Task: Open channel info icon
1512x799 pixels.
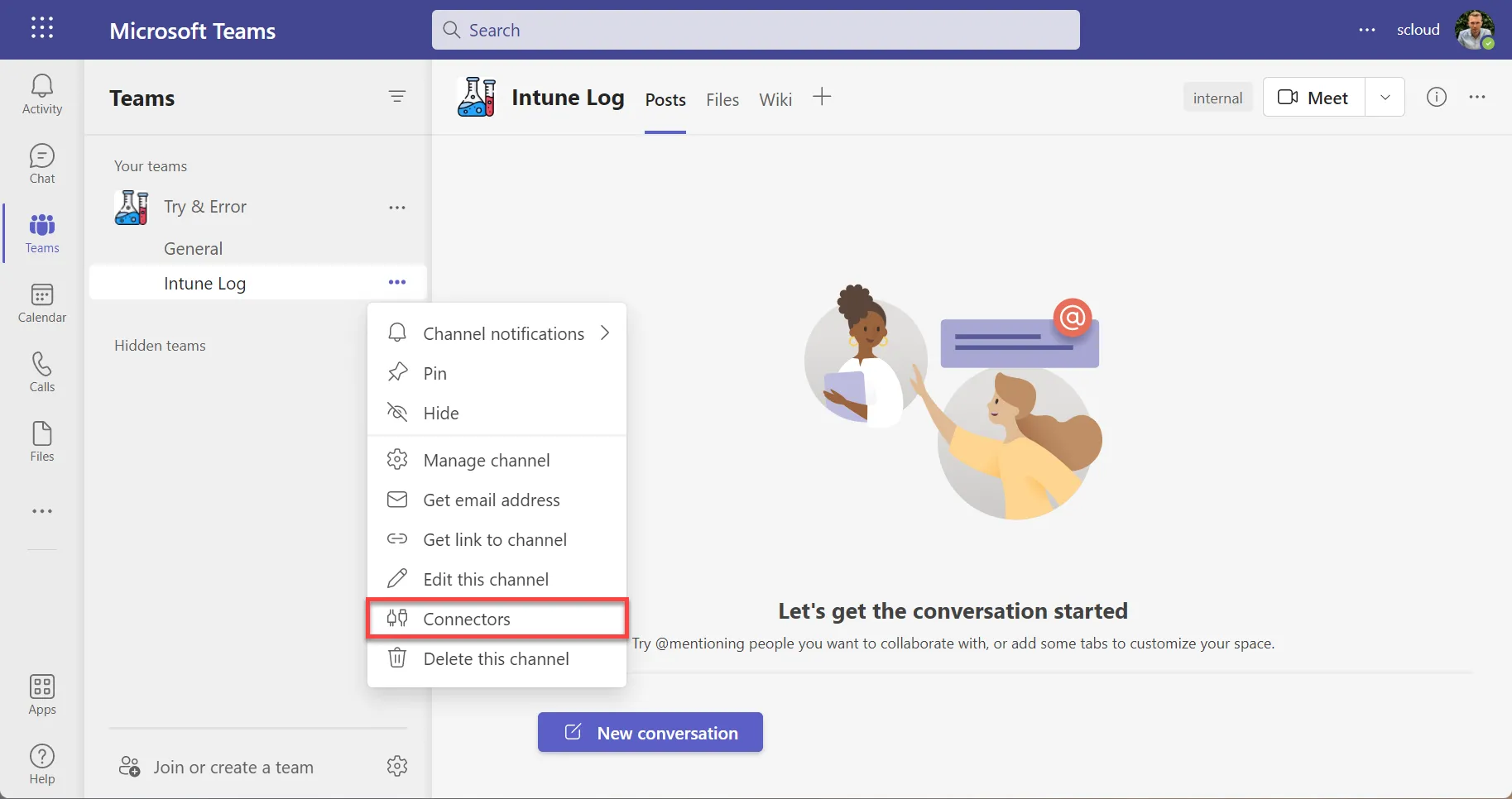Action: click(x=1437, y=97)
